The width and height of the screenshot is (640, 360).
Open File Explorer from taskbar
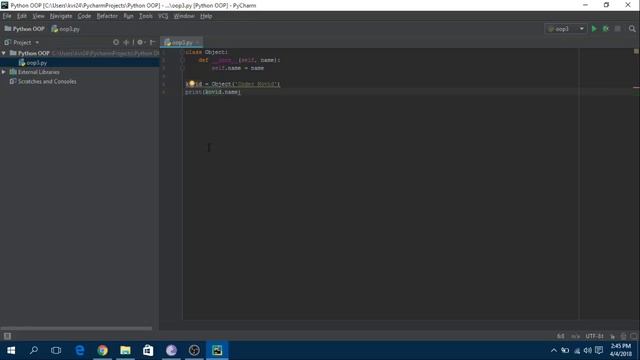tap(125, 350)
